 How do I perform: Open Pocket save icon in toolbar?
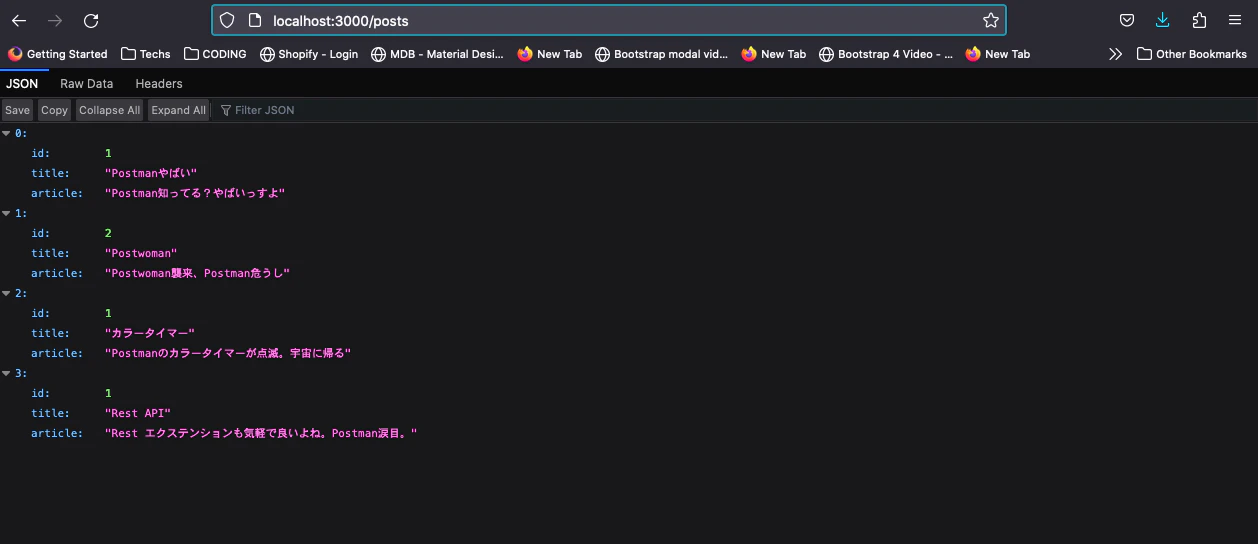(1127, 20)
